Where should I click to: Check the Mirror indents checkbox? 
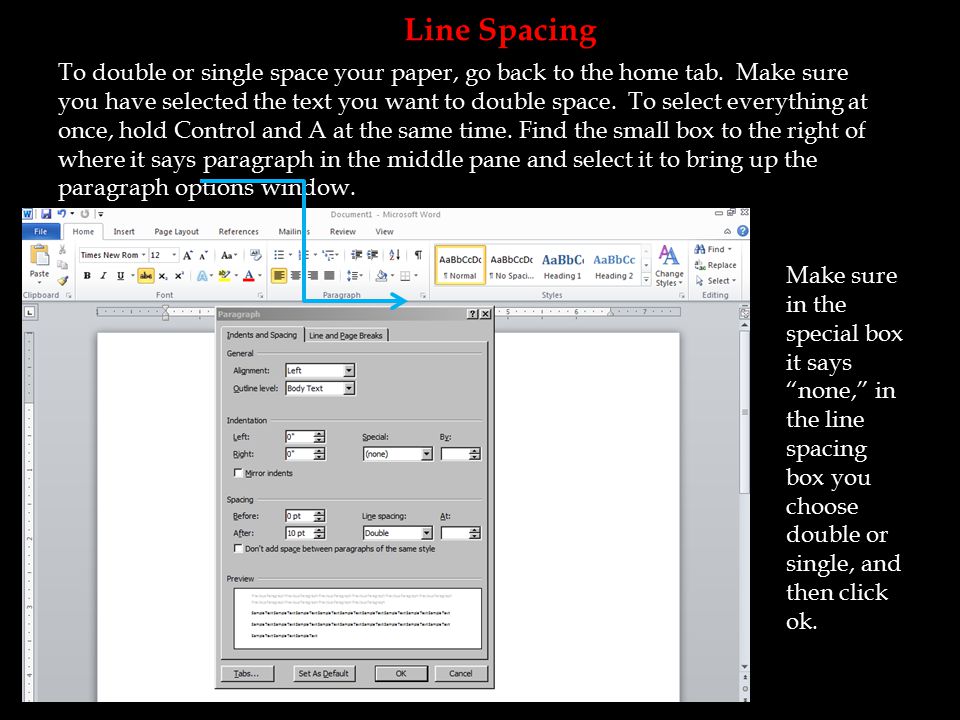pyautogui.click(x=238, y=473)
